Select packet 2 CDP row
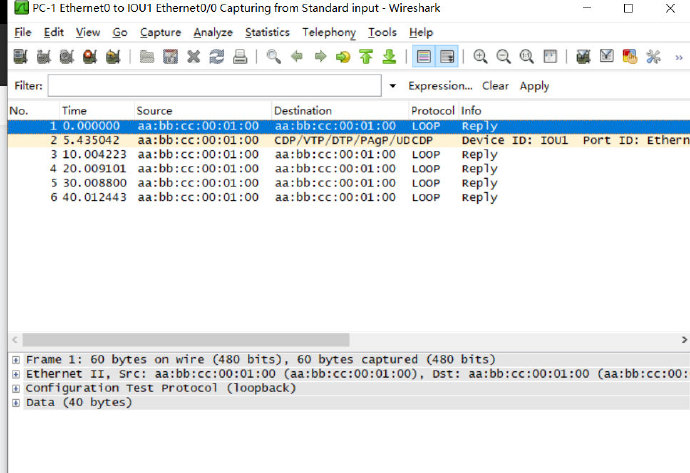Viewport: 690px width, 473px height. pos(349,140)
